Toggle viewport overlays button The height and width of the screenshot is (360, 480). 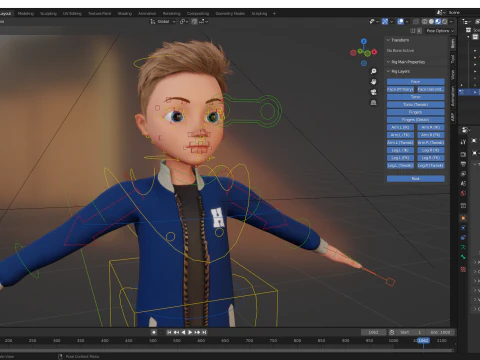tap(401, 22)
